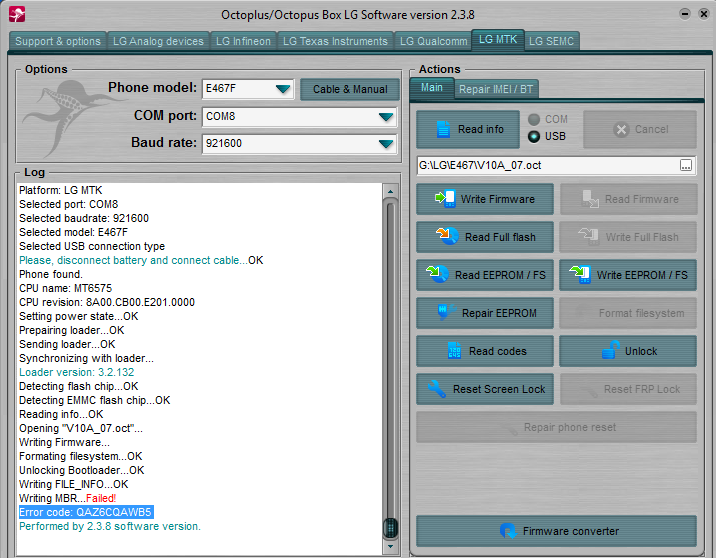This screenshot has width=716, height=558.
Task: Click the Firmware converter icon
Action: pos(508,531)
